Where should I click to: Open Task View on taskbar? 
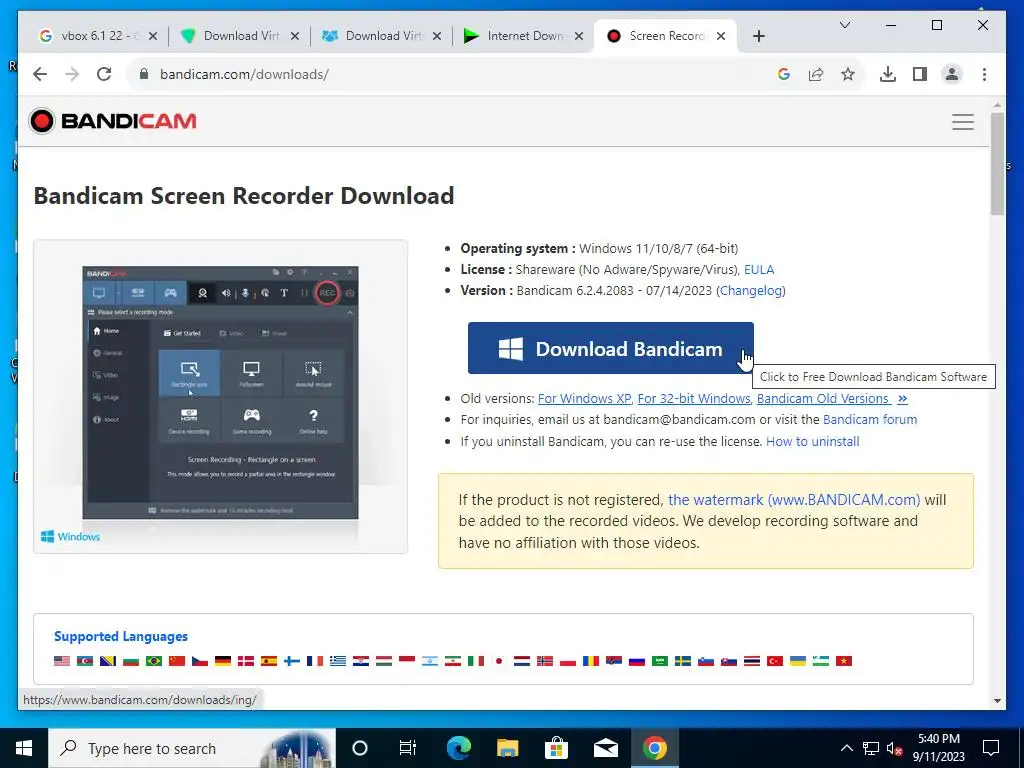(408, 748)
